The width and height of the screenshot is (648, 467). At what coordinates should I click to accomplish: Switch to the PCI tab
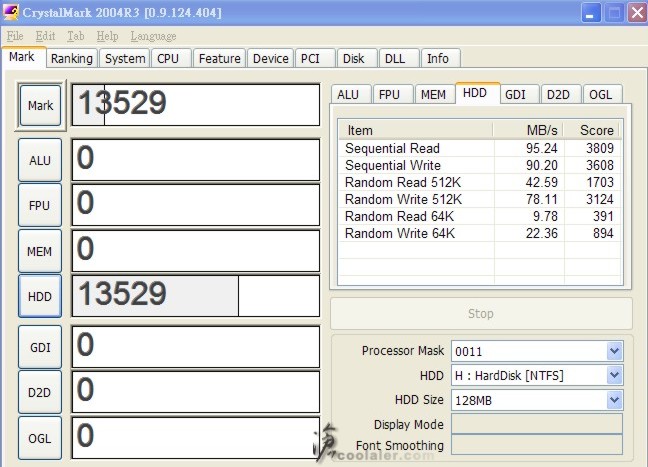(x=314, y=58)
